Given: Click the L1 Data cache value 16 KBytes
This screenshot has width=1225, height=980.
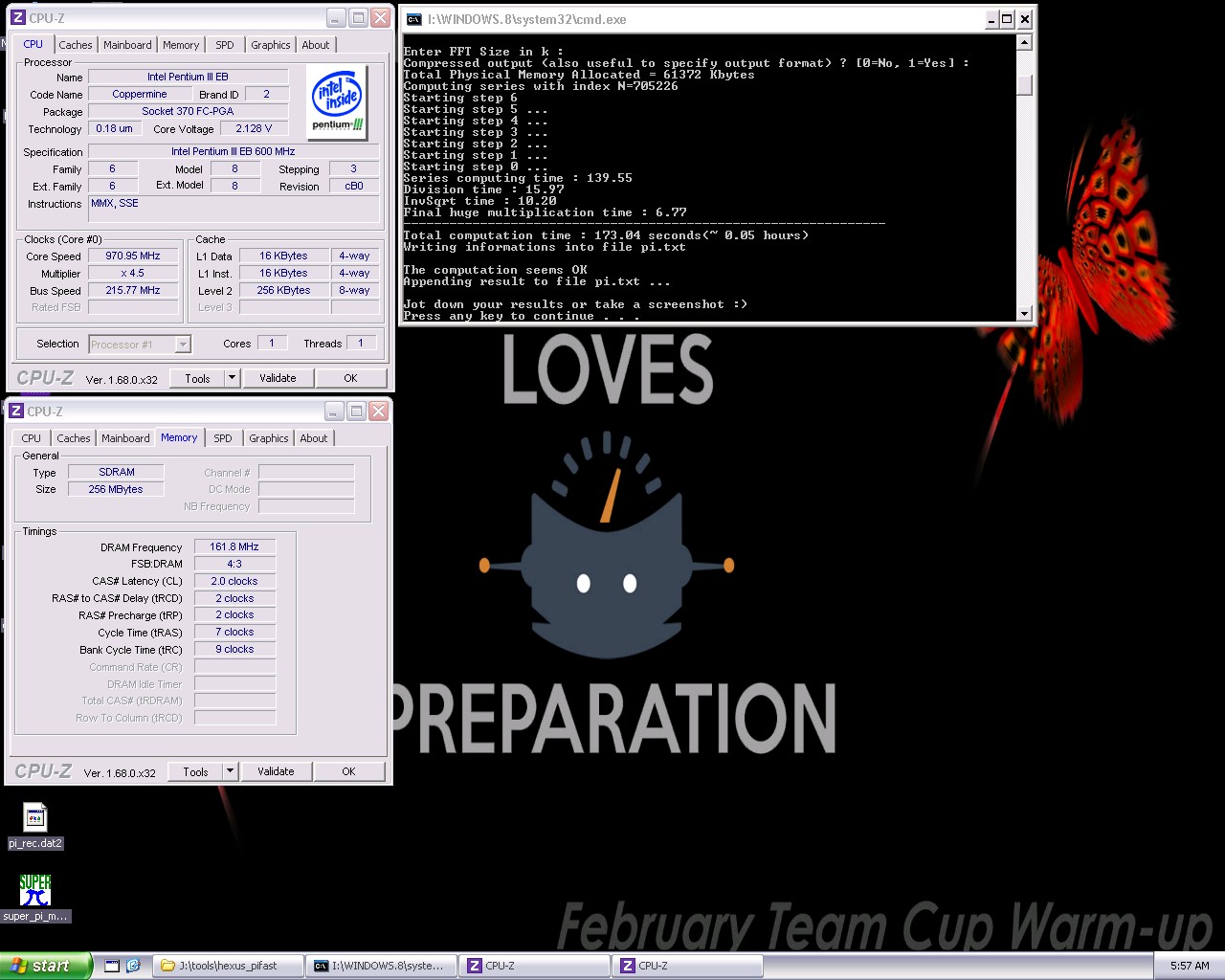Looking at the screenshot, I should [x=284, y=256].
